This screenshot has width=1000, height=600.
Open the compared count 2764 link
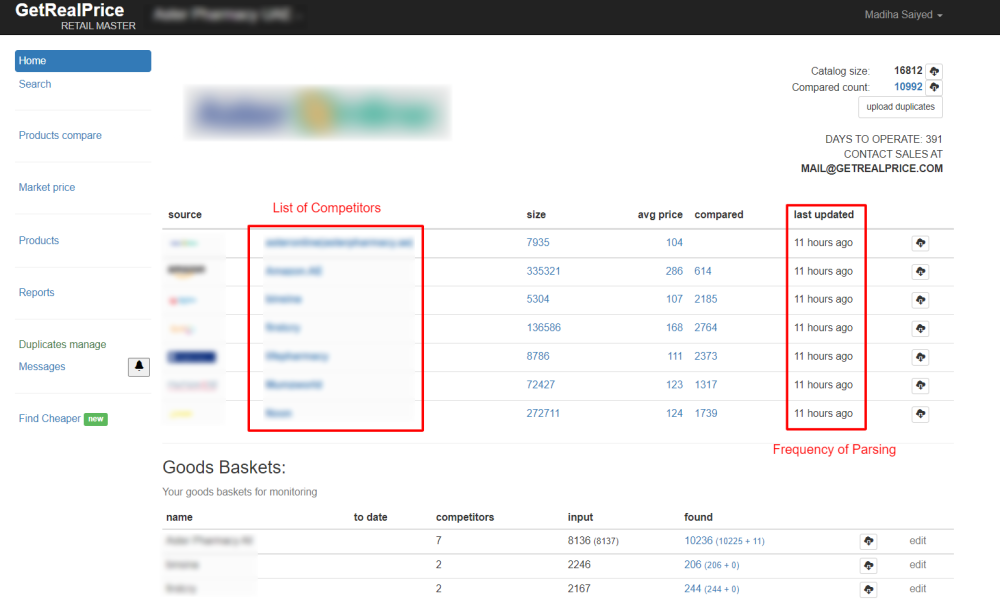(706, 328)
